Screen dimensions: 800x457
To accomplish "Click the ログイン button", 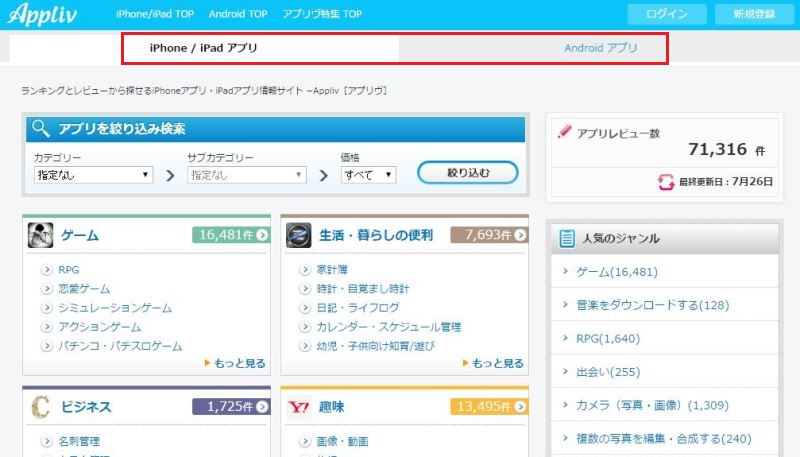I will coord(667,14).
